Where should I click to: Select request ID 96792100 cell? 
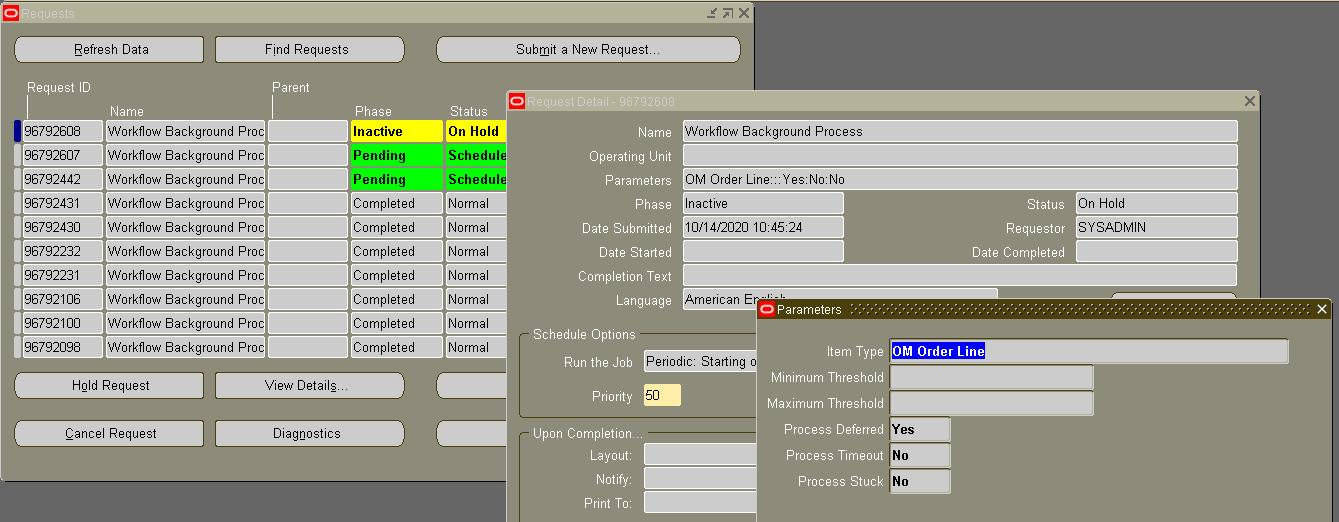(63, 323)
